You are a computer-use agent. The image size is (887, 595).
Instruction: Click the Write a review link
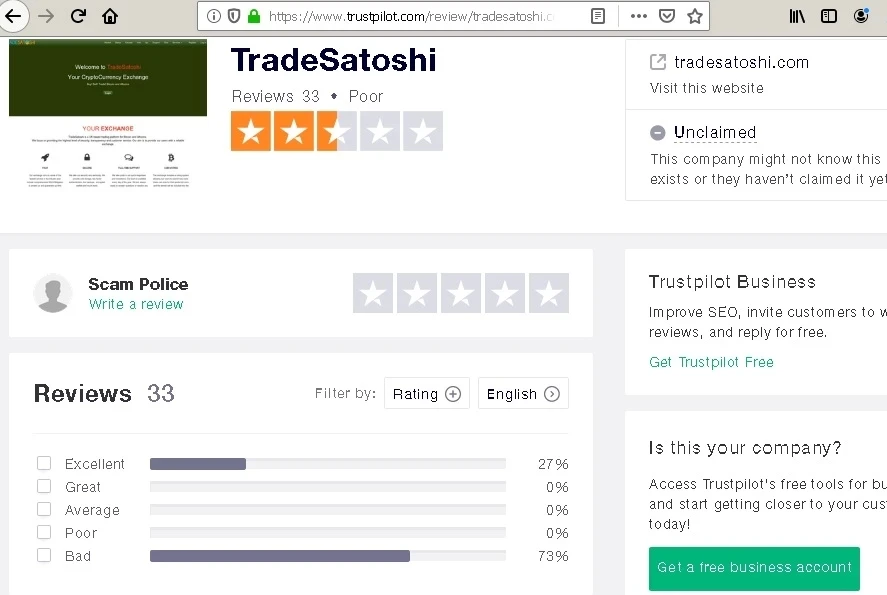click(136, 304)
